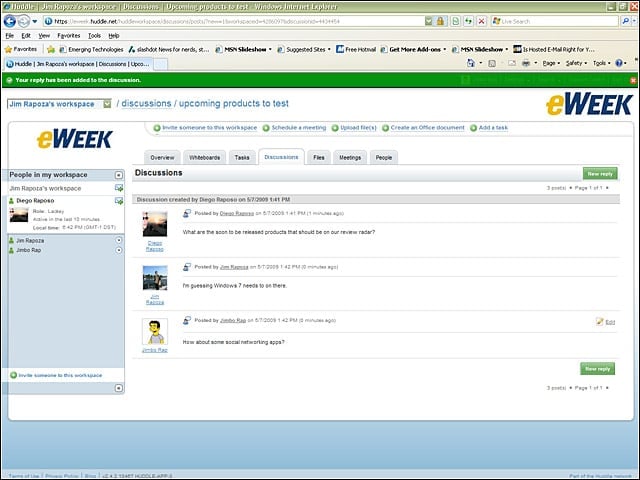This screenshot has width=640, height=480.
Task: Dismiss the green reply notification bar
Action: pyautogui.click(x=633, y=80)
